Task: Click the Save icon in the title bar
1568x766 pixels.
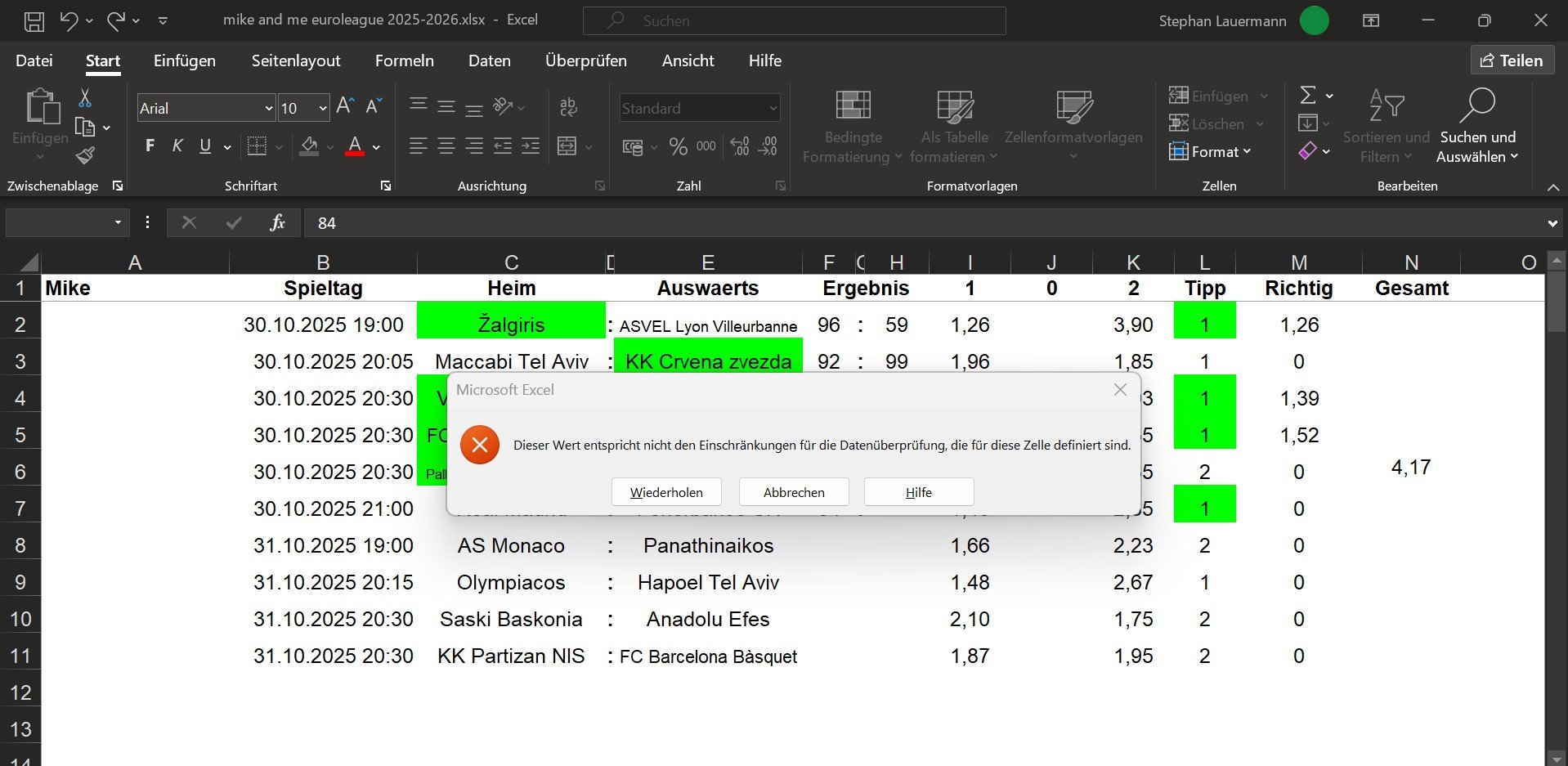Action: [x=34, y=21]
